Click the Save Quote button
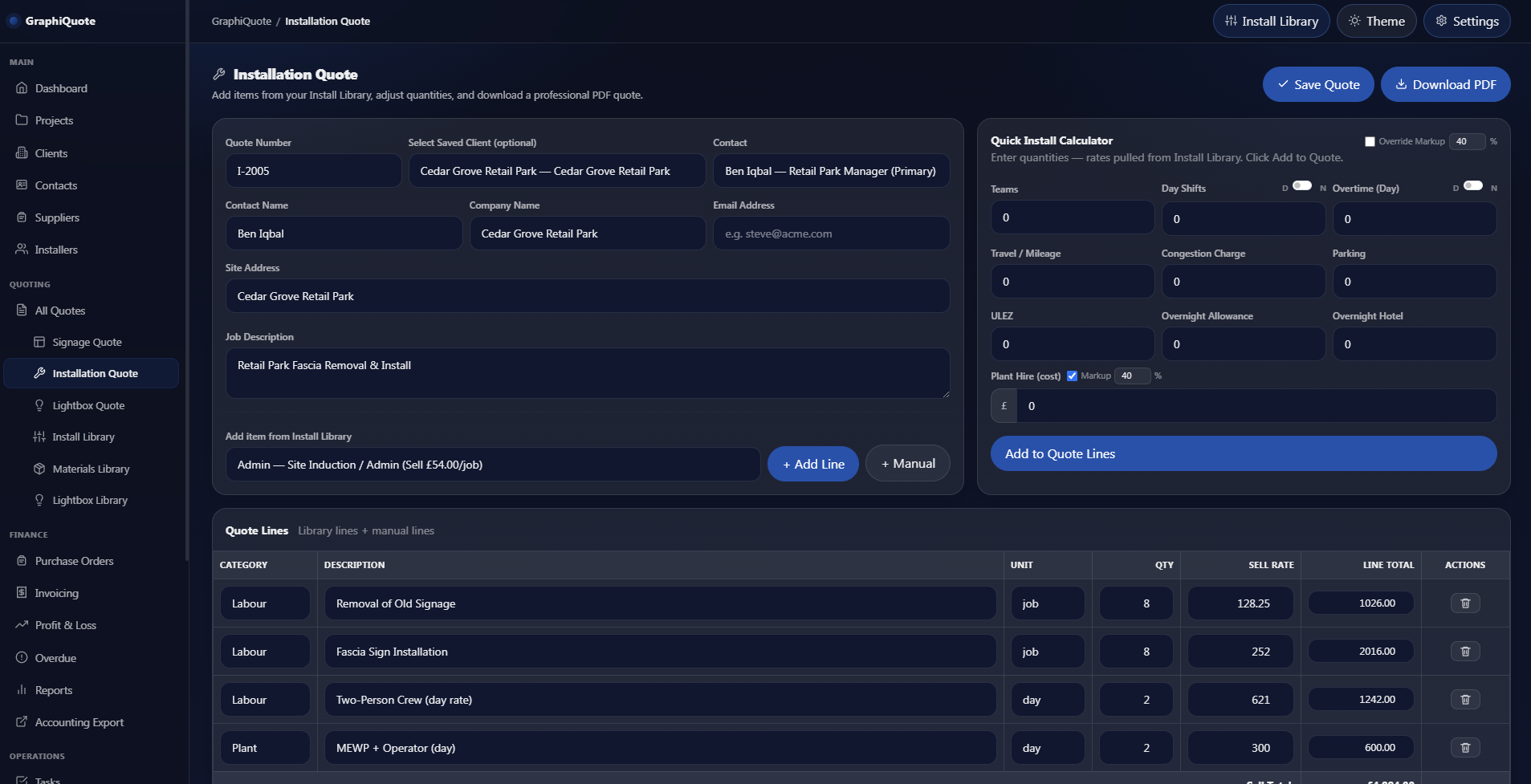 click(x=1318, y=84)
